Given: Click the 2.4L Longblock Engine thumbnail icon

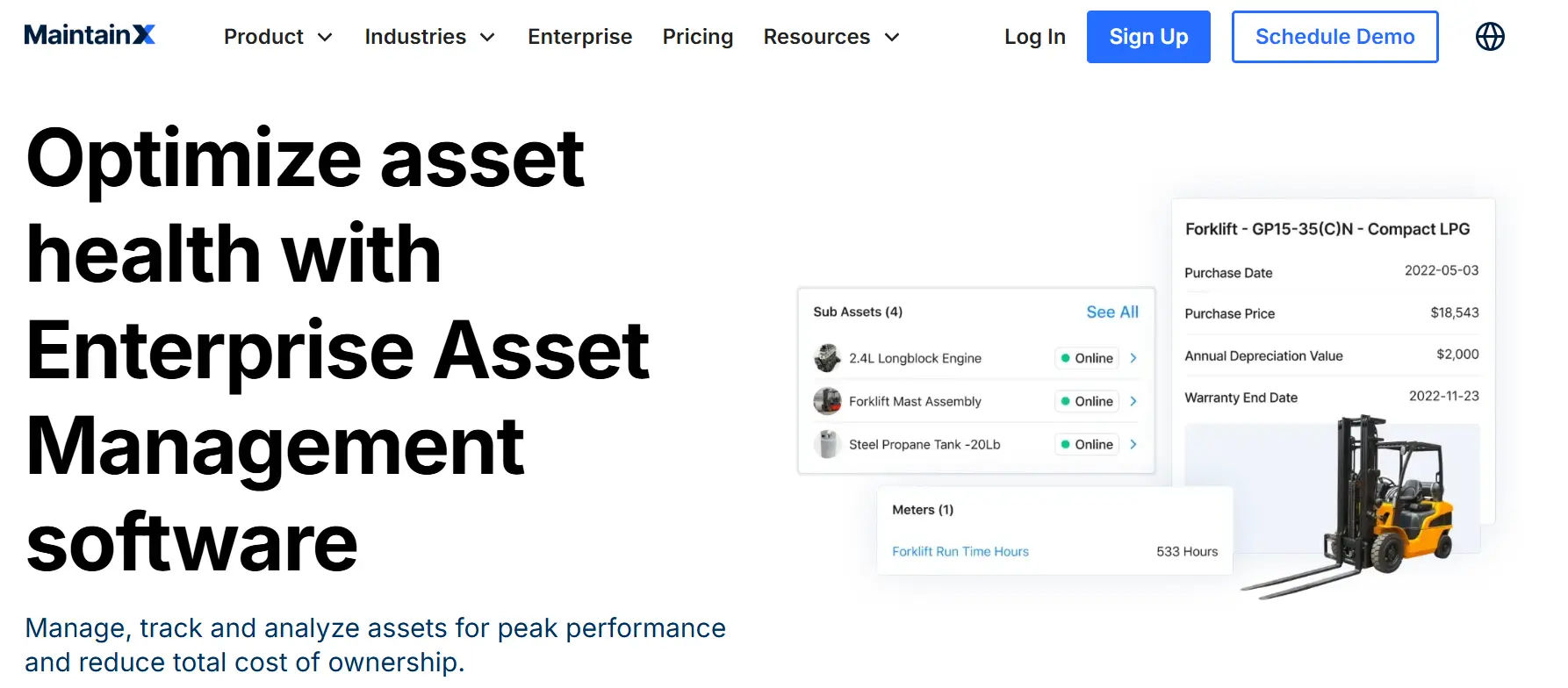Looking at the screenshot, I should tap(828, 358).
